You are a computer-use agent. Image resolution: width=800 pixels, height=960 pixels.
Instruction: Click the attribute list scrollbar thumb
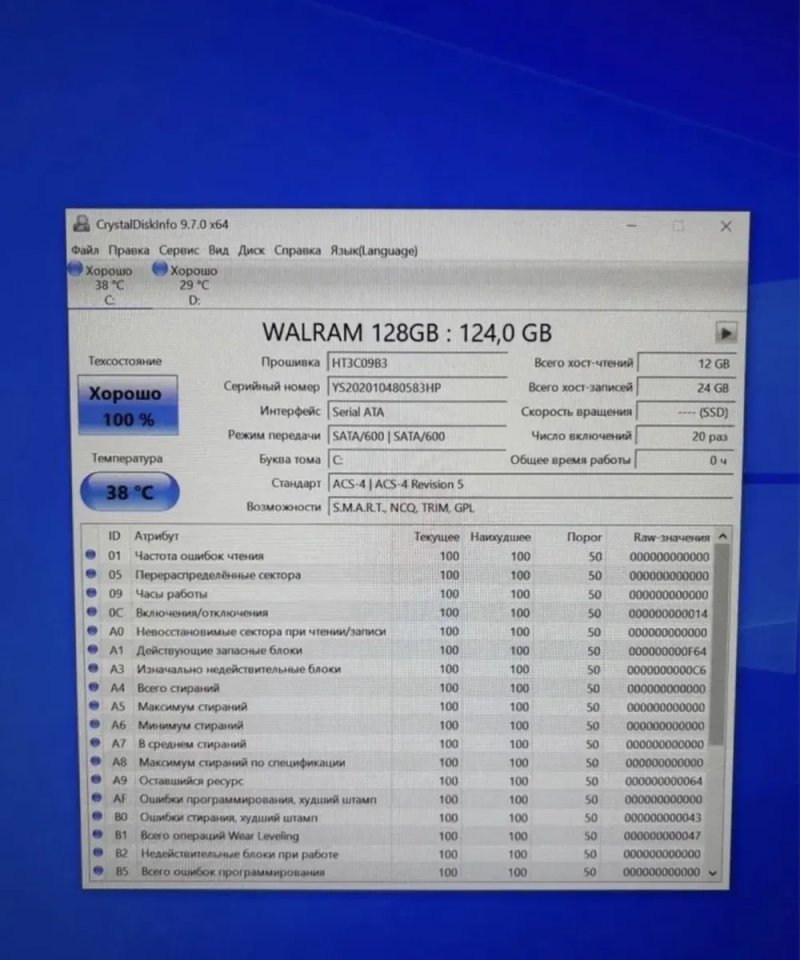[720, 644]
